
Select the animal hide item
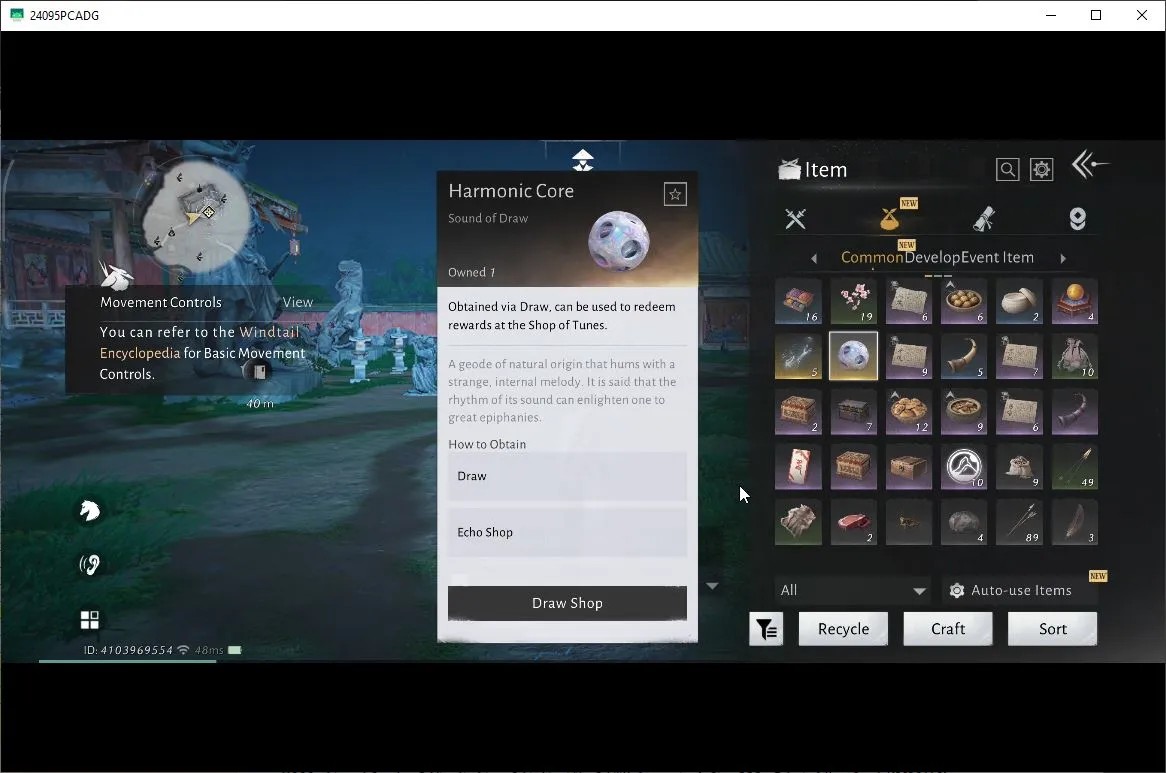798,522
